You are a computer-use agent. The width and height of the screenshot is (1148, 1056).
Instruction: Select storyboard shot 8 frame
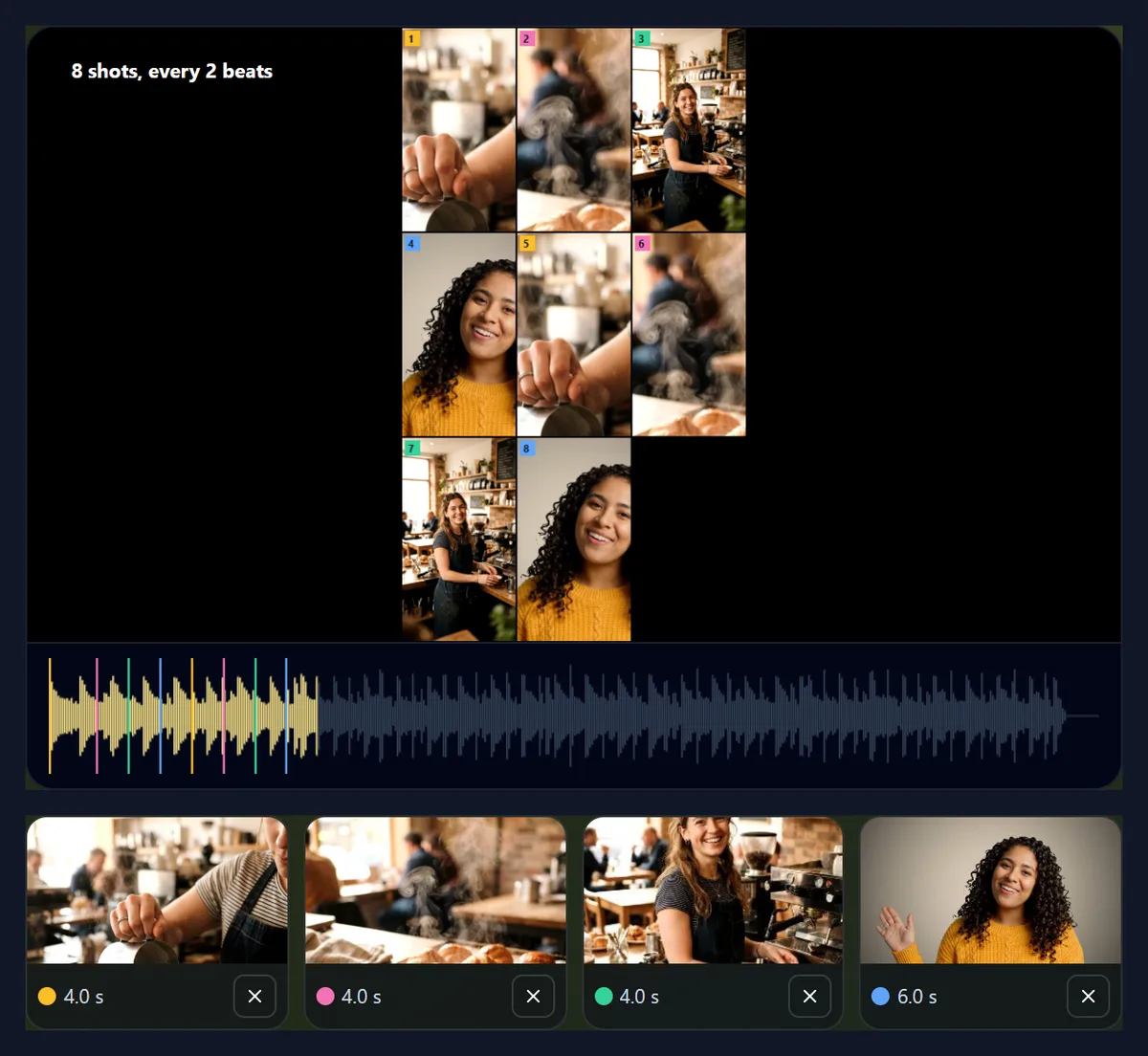pos(574,539)
